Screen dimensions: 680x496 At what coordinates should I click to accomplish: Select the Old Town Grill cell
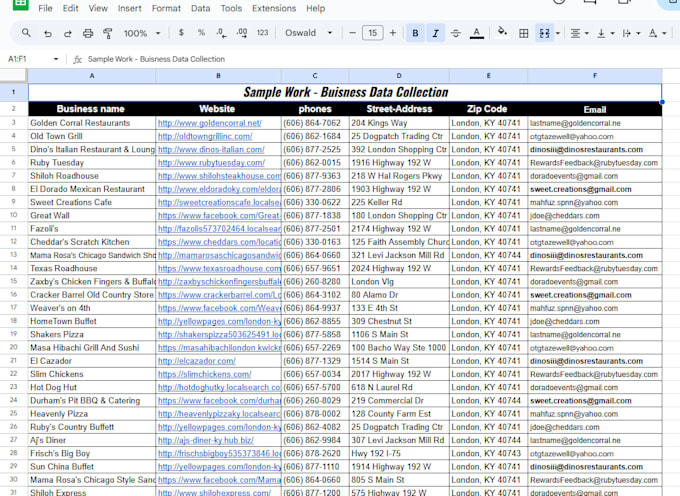click(92, 136)
